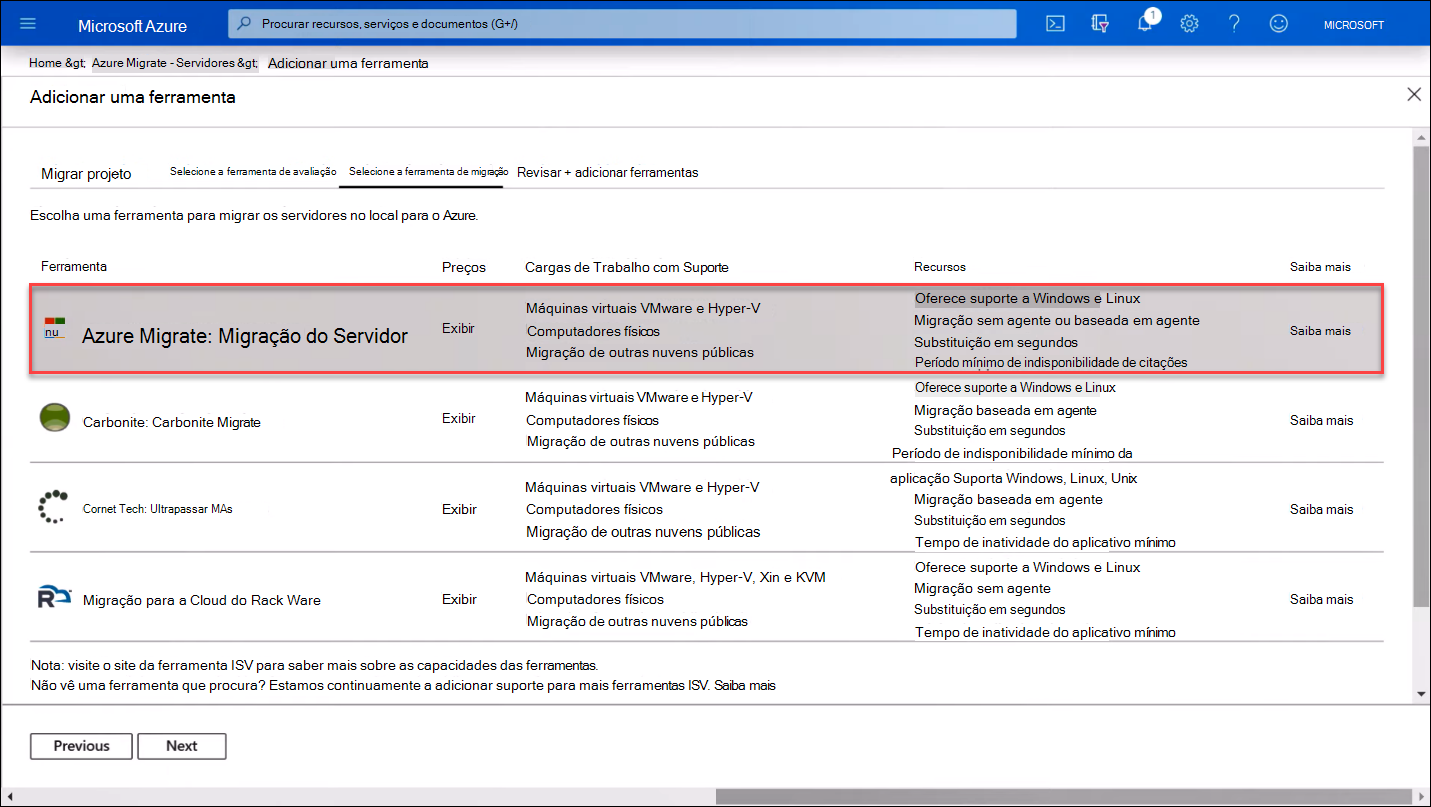Close the Adicionar uma ferramenta panel
This screenshot has width=1431, height=807.
pyautogui.click(x=1414, y=94)
